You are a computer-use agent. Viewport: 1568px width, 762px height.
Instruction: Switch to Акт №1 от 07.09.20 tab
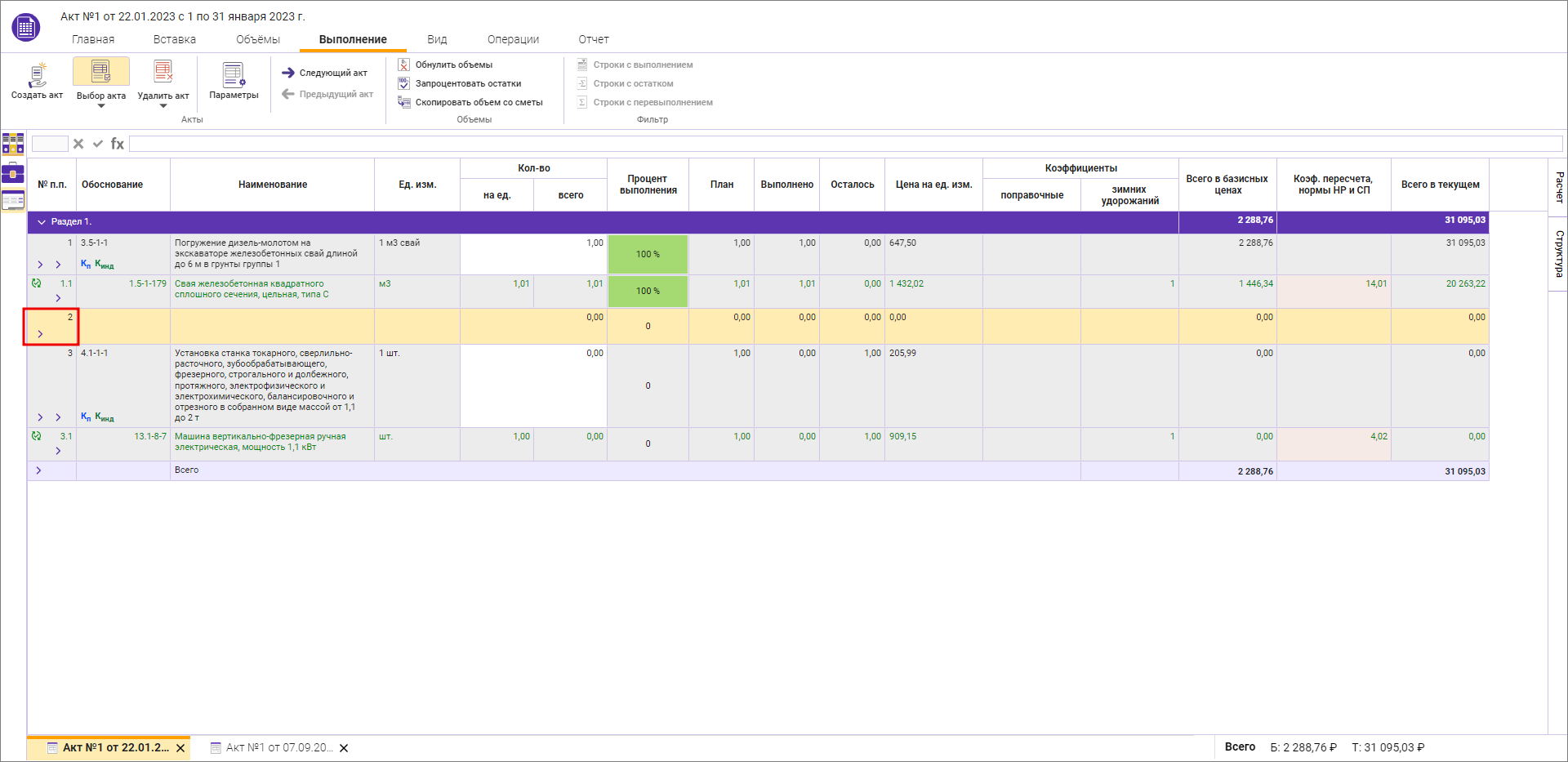tap(278, 747)
